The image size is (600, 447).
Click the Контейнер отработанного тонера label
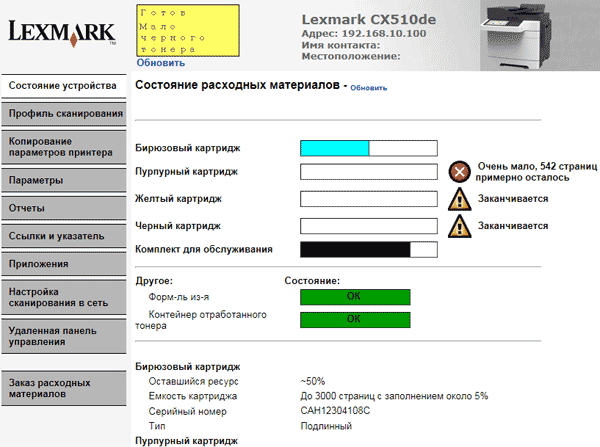pyautogui.click(x=201, y=320)
